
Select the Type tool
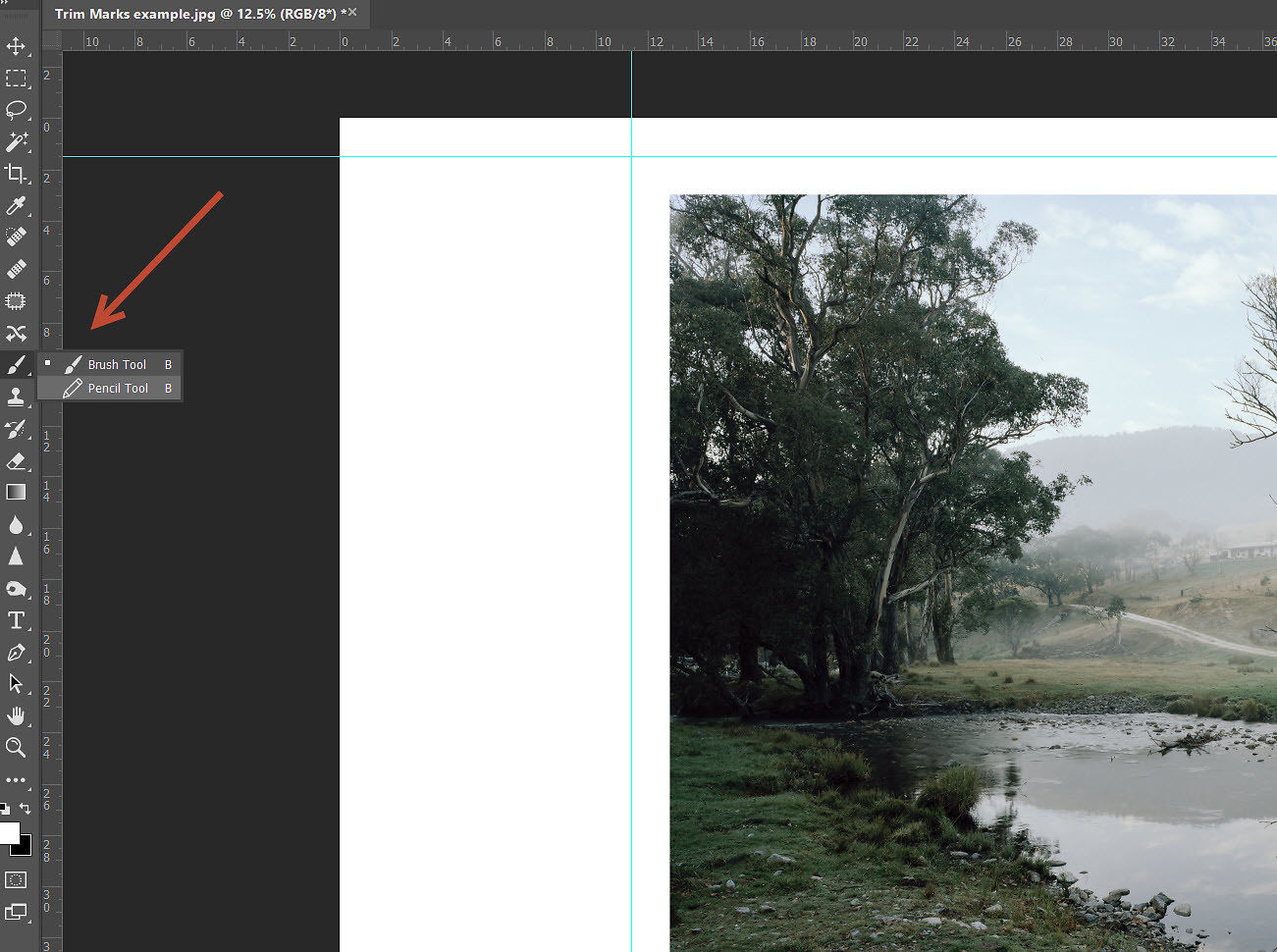(18, 620)
